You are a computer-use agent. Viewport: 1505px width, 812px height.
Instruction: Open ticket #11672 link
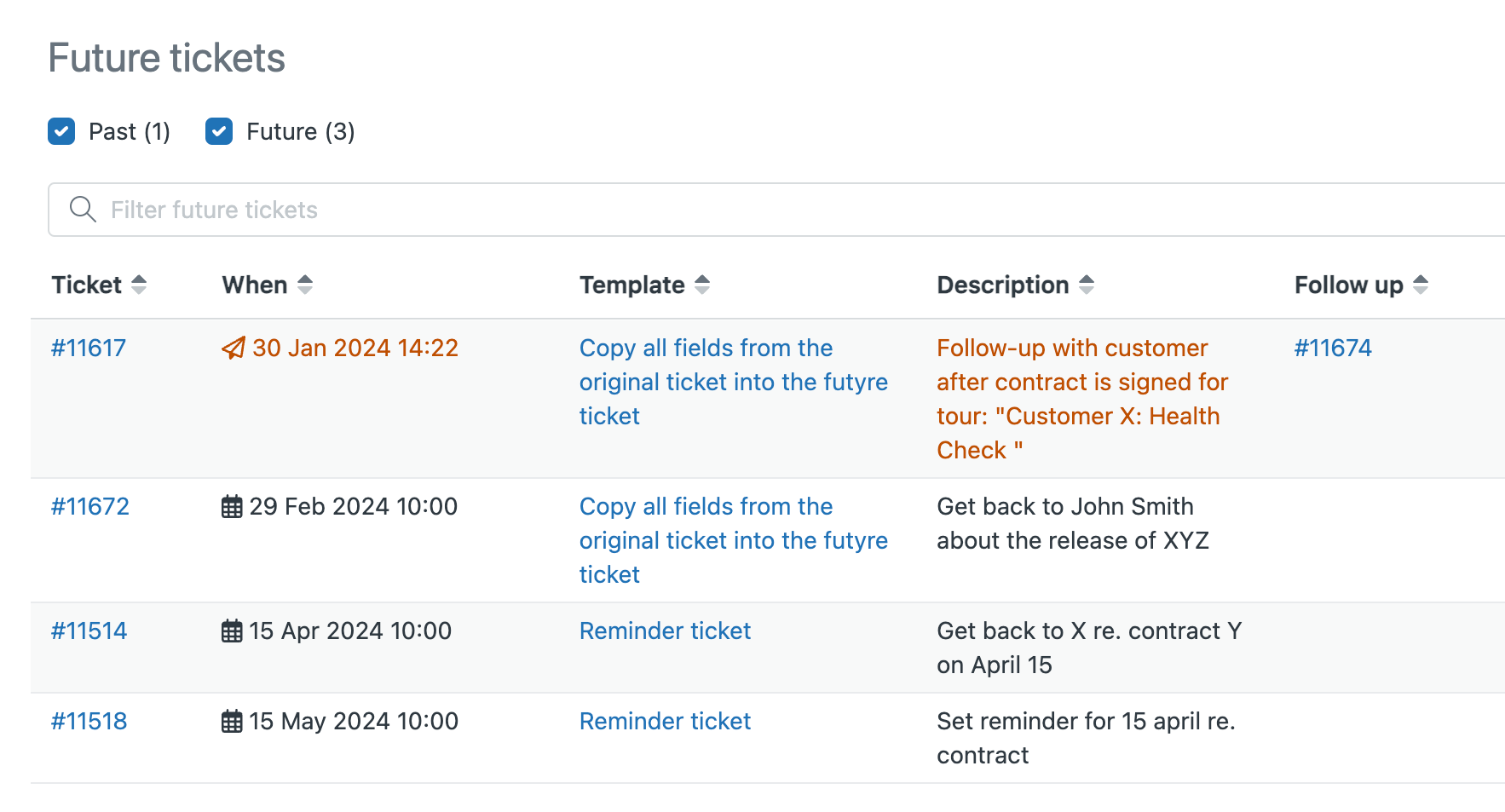tap(90, 506)
